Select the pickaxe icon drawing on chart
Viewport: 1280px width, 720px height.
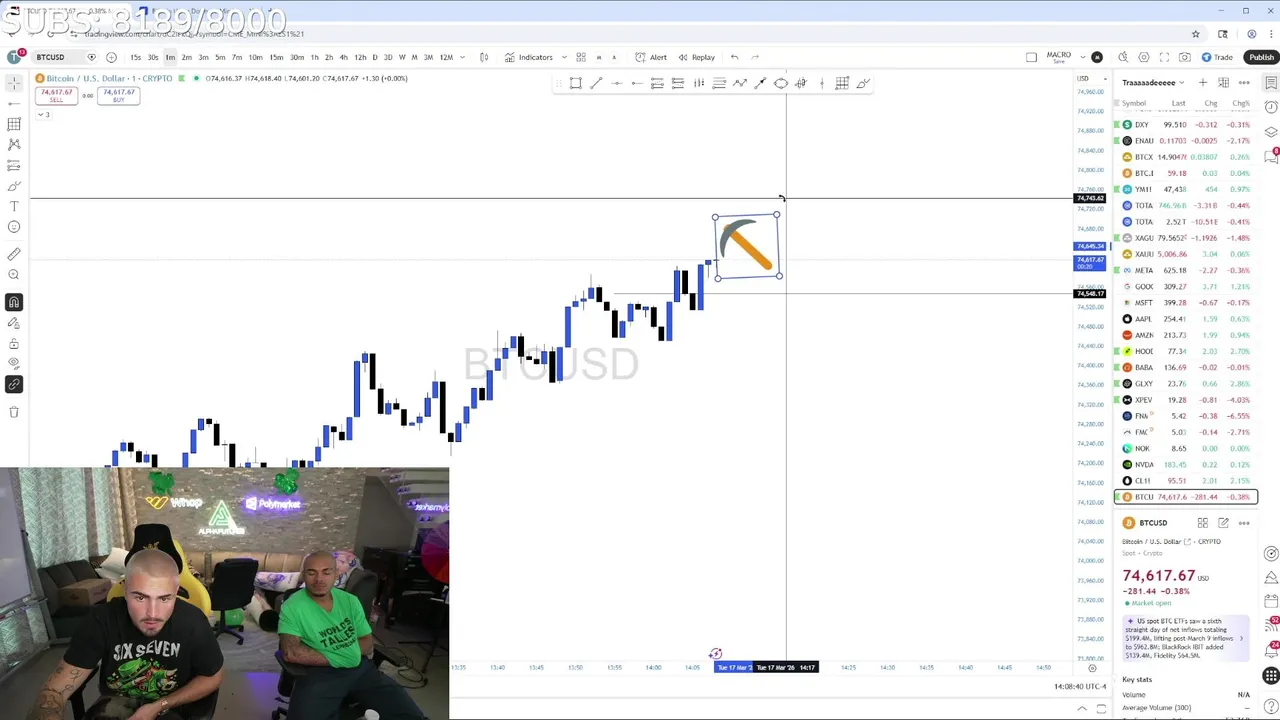tap(747, 246)
